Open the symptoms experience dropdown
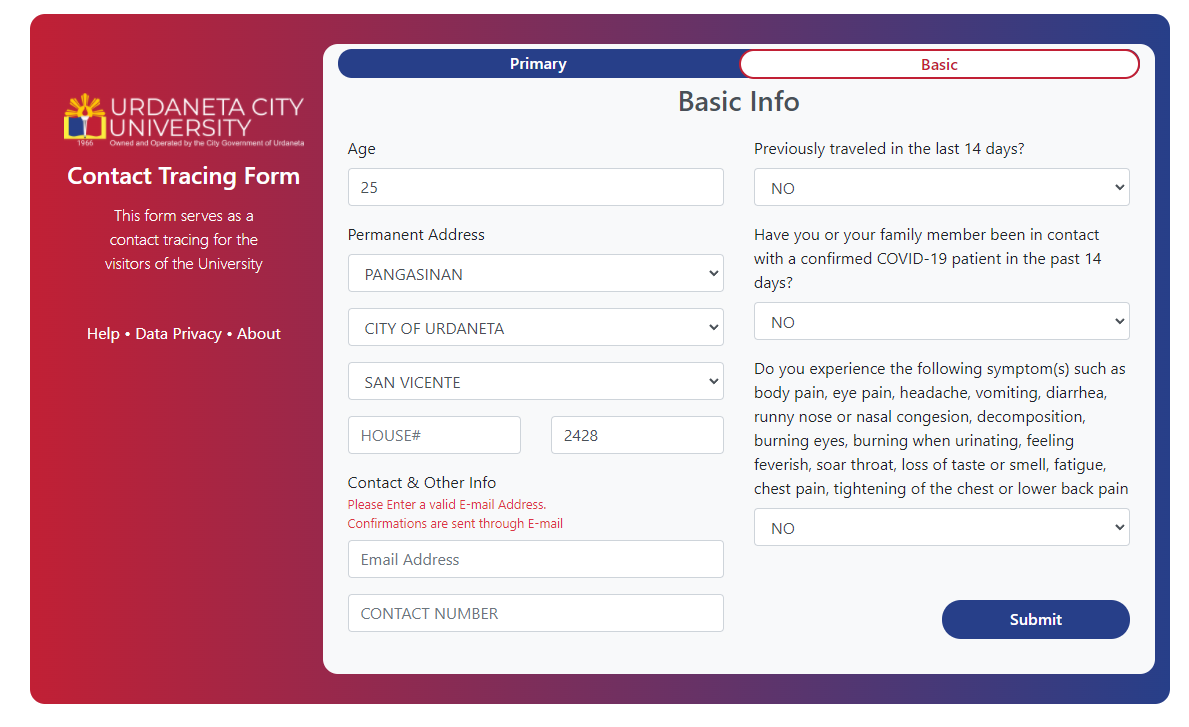The width and height of the screenshot is (1189, 727). click(x=941, y=528)
